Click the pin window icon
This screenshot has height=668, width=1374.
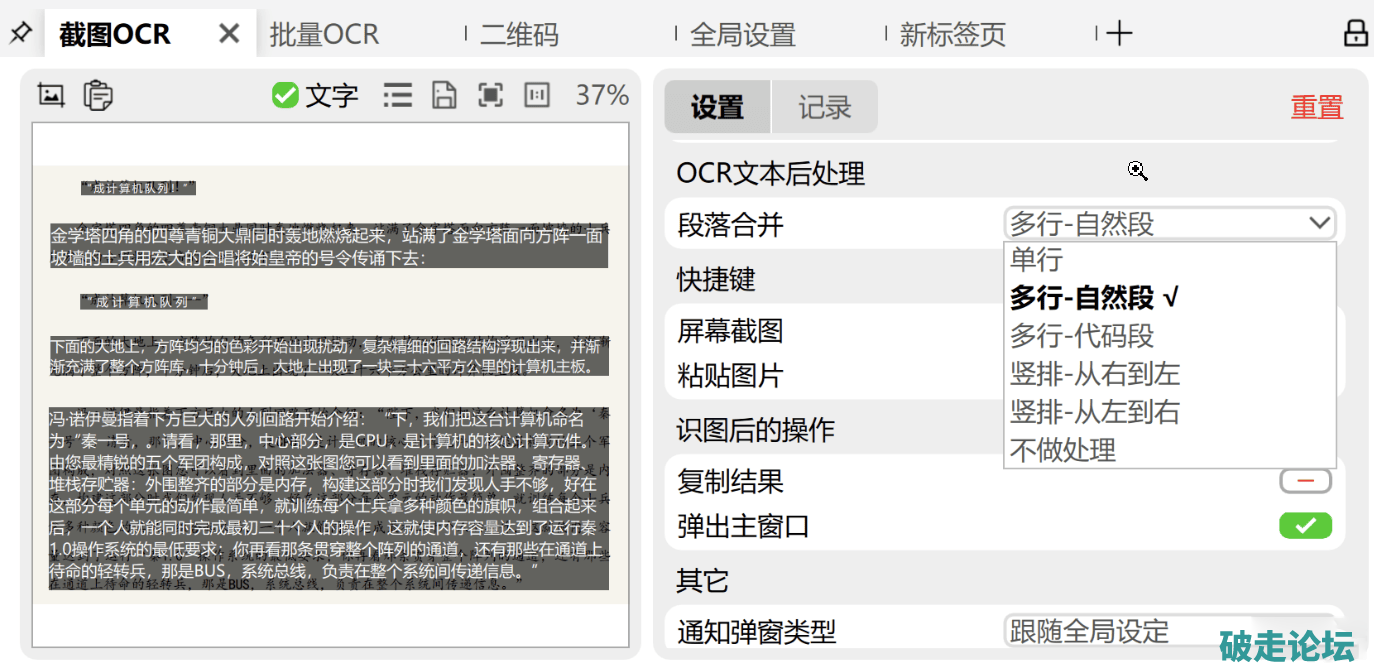[x=20, y=34]
